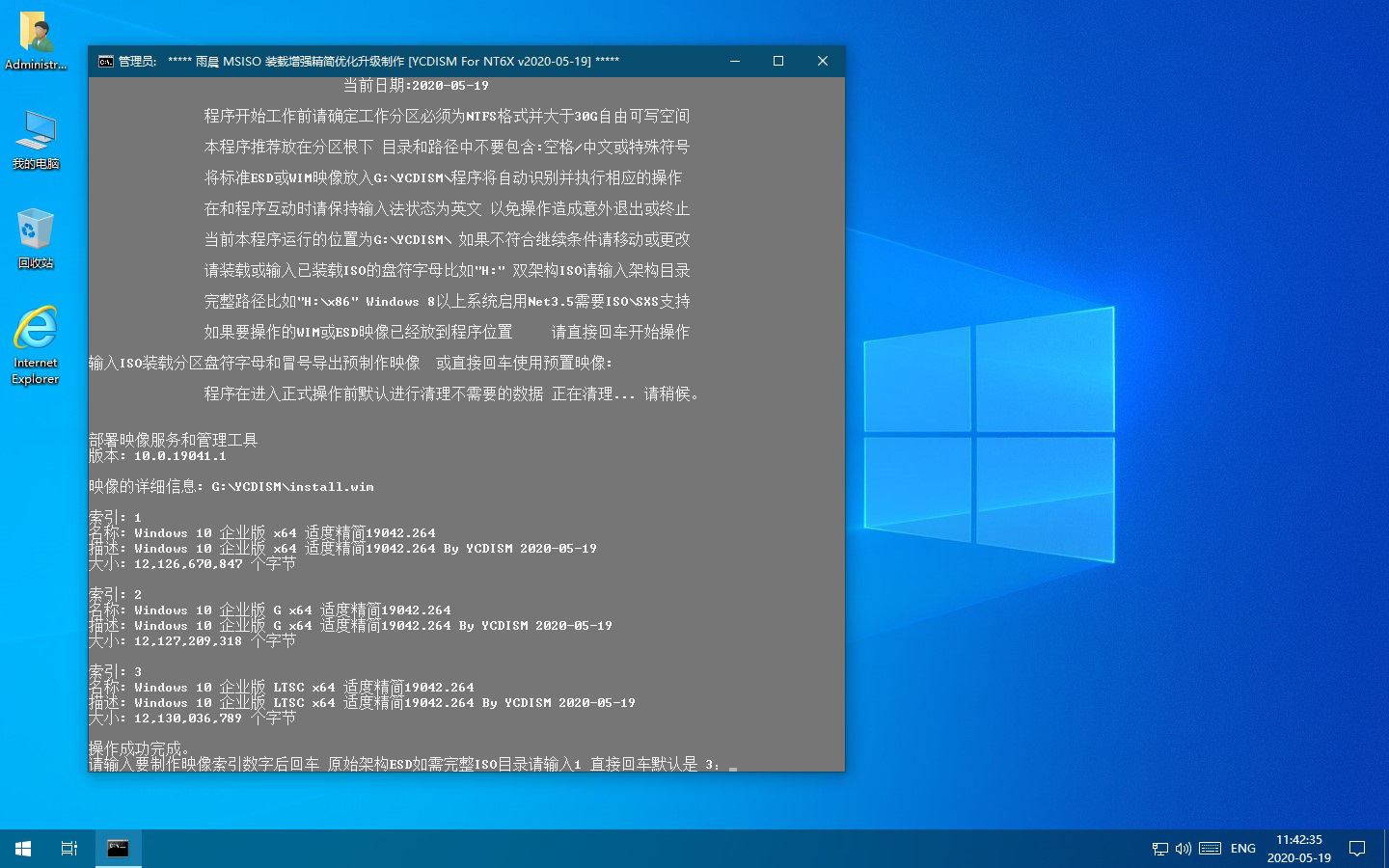Minimize the YCDISM console window

[735, 61]
